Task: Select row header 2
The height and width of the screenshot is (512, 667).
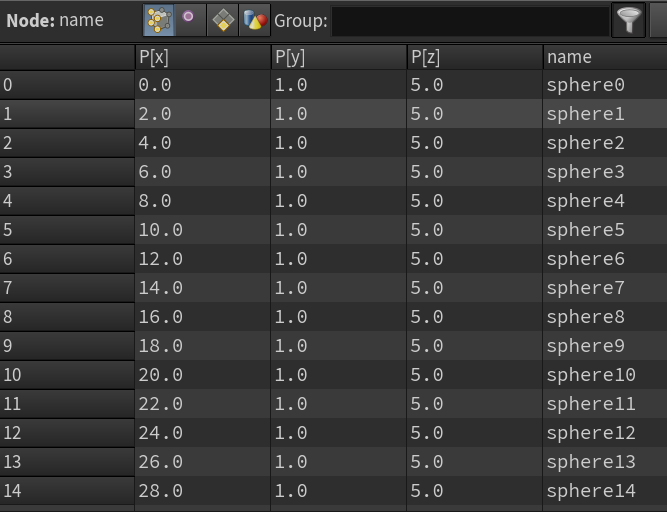Action: (x=67, y=143)
